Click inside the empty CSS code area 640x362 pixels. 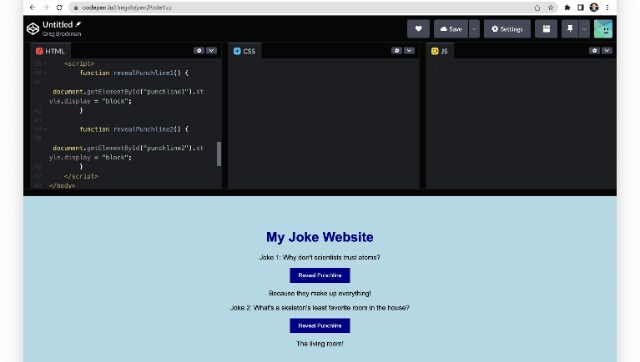pos(323,123)
